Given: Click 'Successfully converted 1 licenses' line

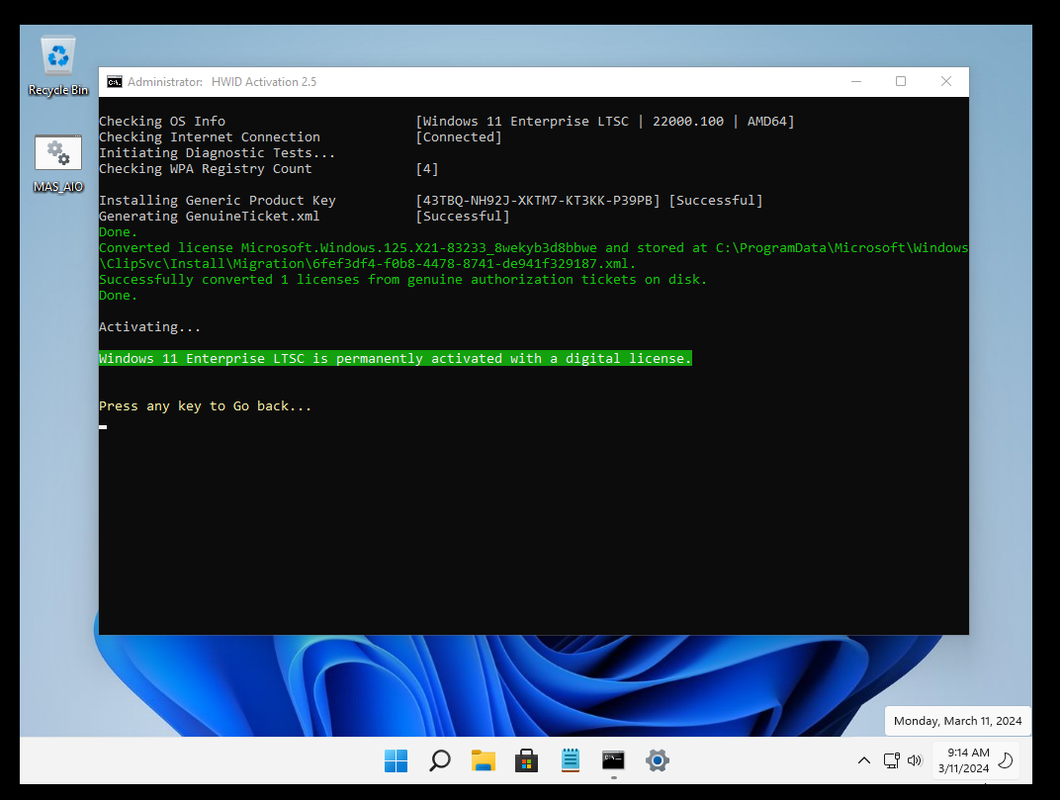Looking at the screenshot, I should [403, 279].
